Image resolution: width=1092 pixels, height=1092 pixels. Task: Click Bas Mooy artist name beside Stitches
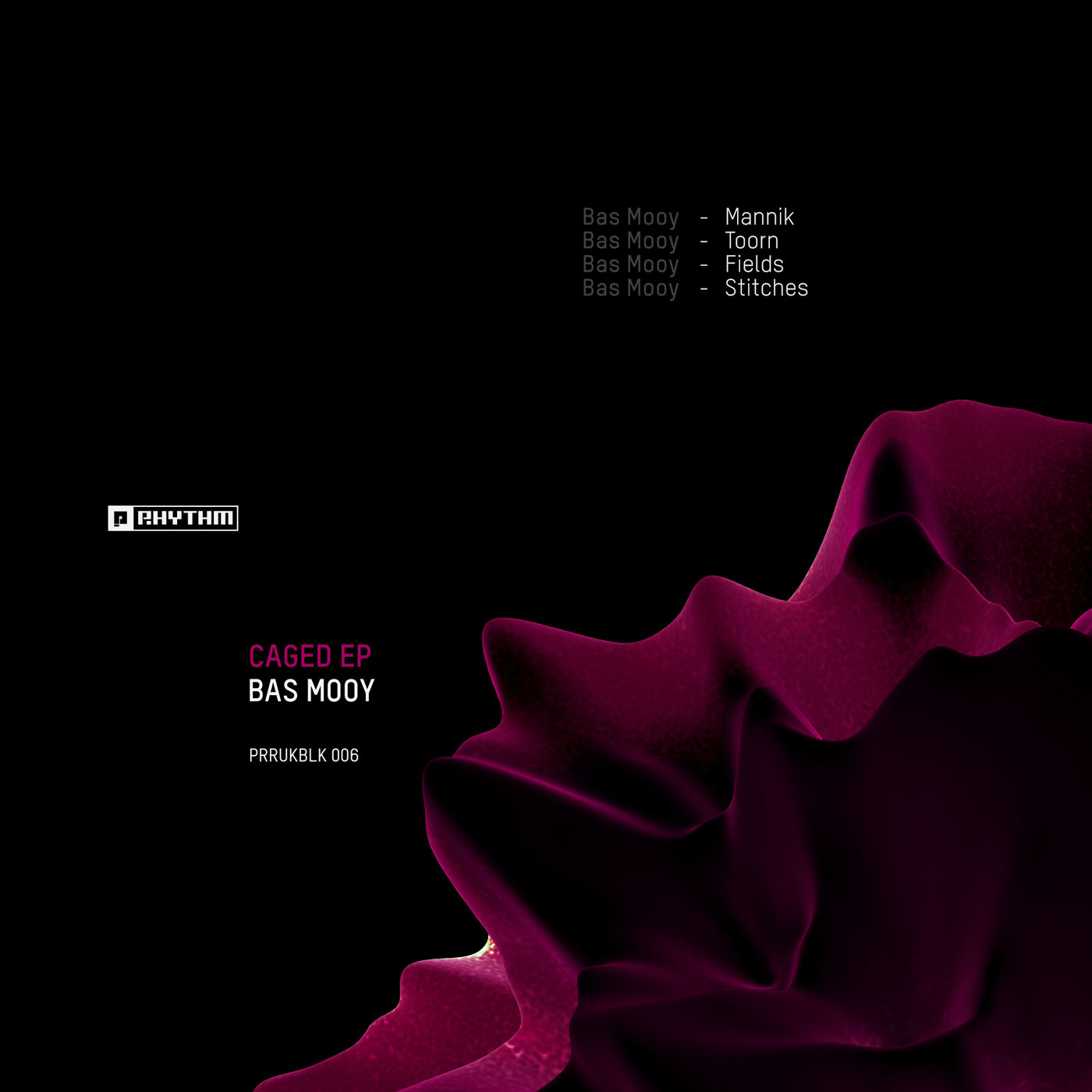pyautogui.click(x=630, y=289)
